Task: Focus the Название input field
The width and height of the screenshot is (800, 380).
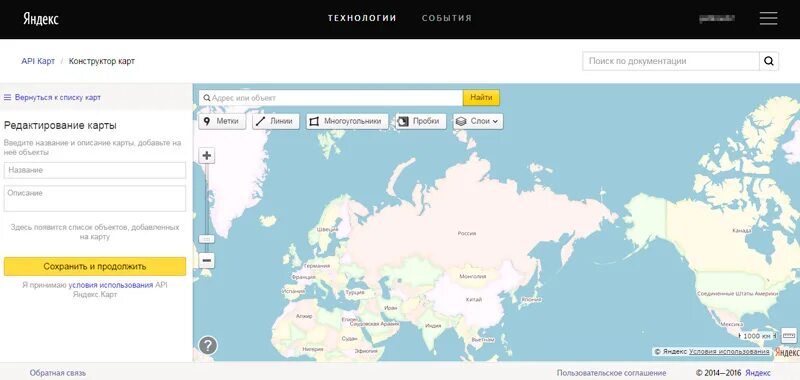Action: (x=95, y=170)
